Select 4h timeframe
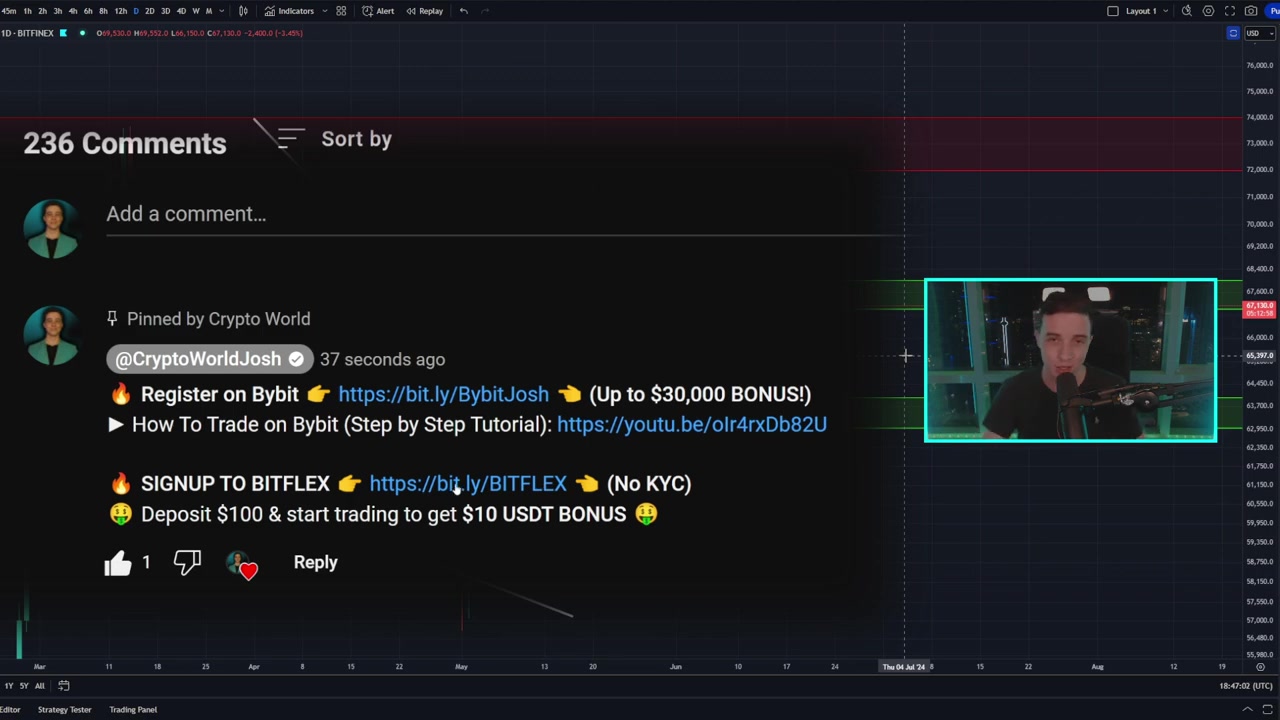 pyautogui.click(x=73, y=11)
